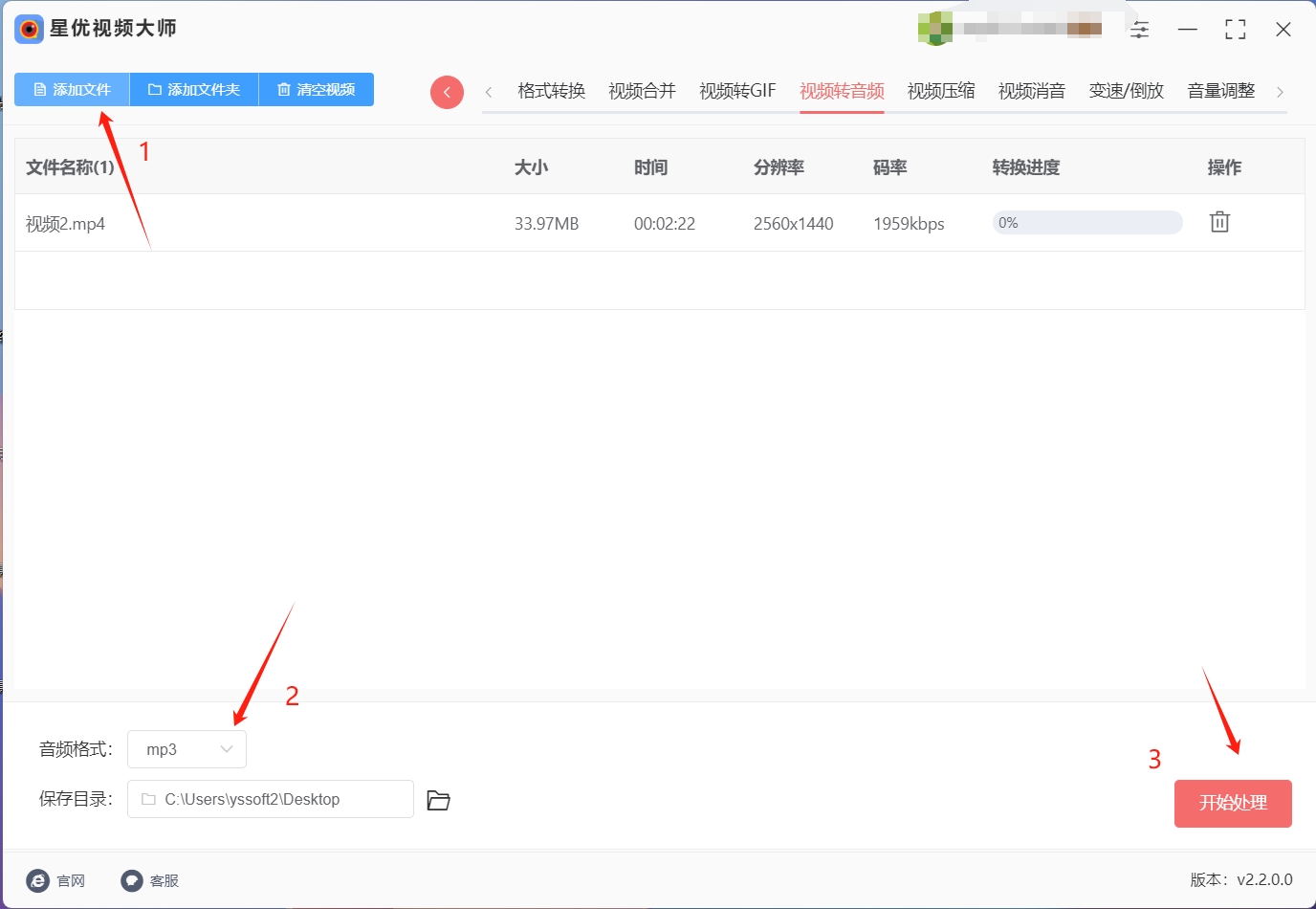The image size is (1316, 909).
Task: Browse save folder with open-folder icon
Action: [438, 800]
